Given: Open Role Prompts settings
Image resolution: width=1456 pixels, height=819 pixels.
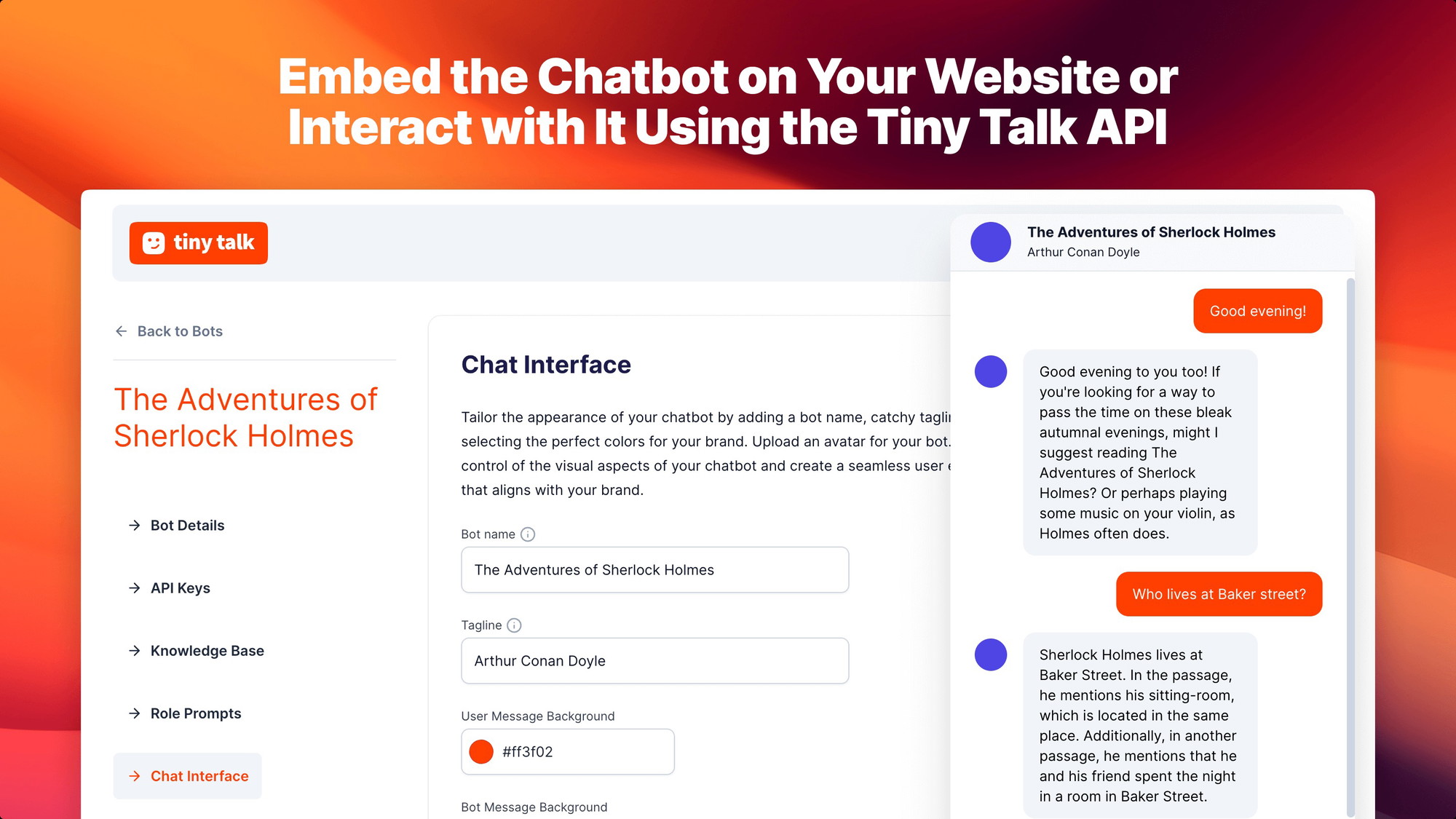Looking at the screenshot, I should [x=195, y=712].
